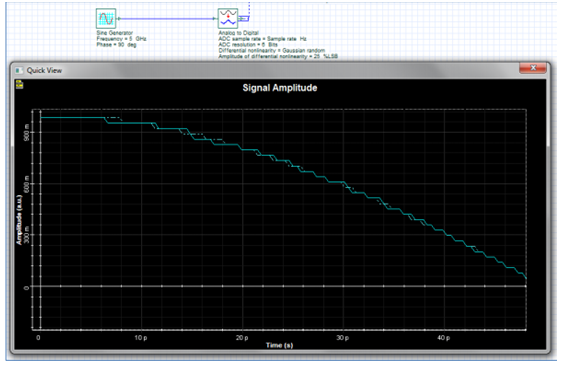Click the Quick View title bar text
This screenshot has width=562, height=365.
point(44,70)
